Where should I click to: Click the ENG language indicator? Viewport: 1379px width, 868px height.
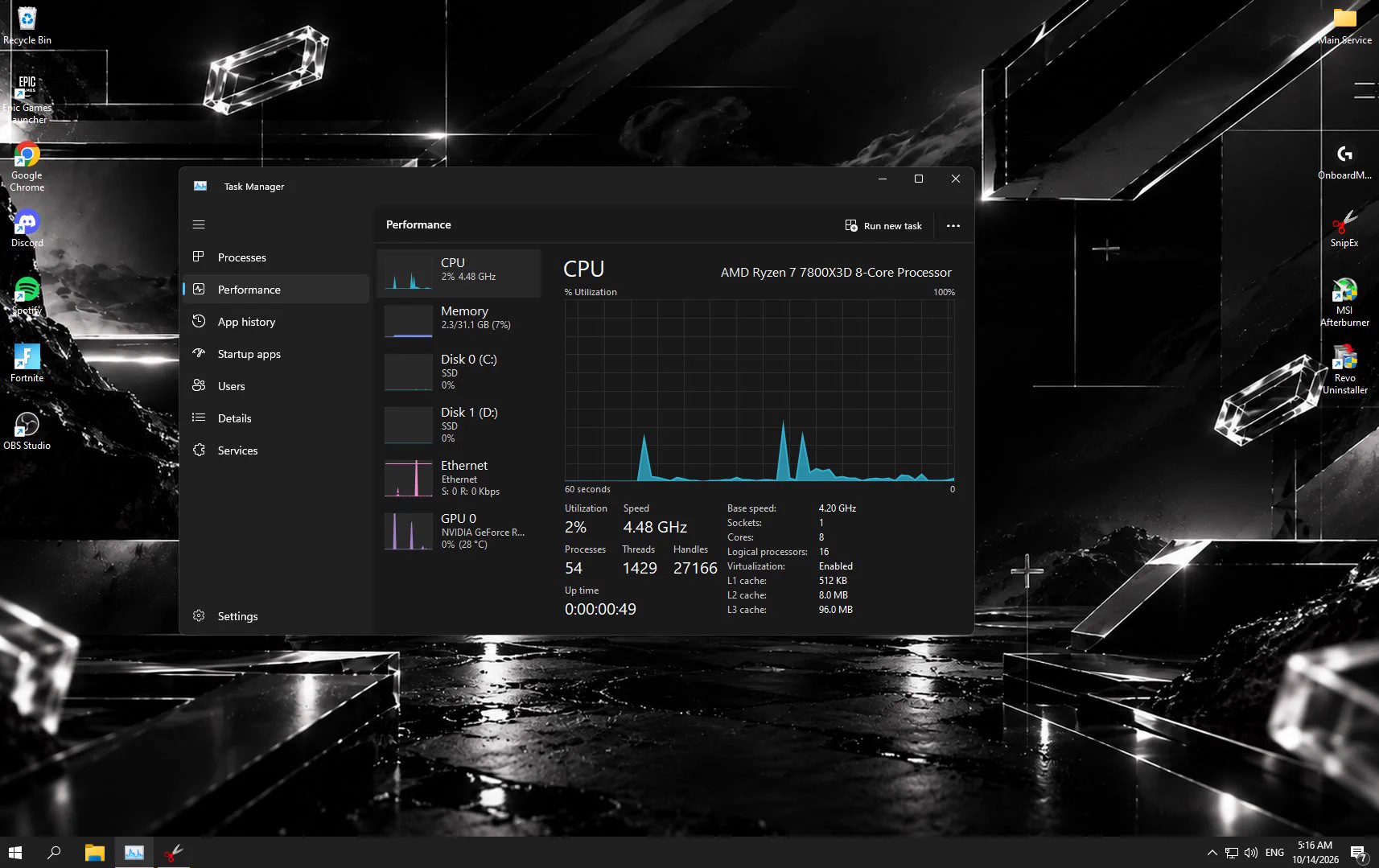click(1274, 853)
